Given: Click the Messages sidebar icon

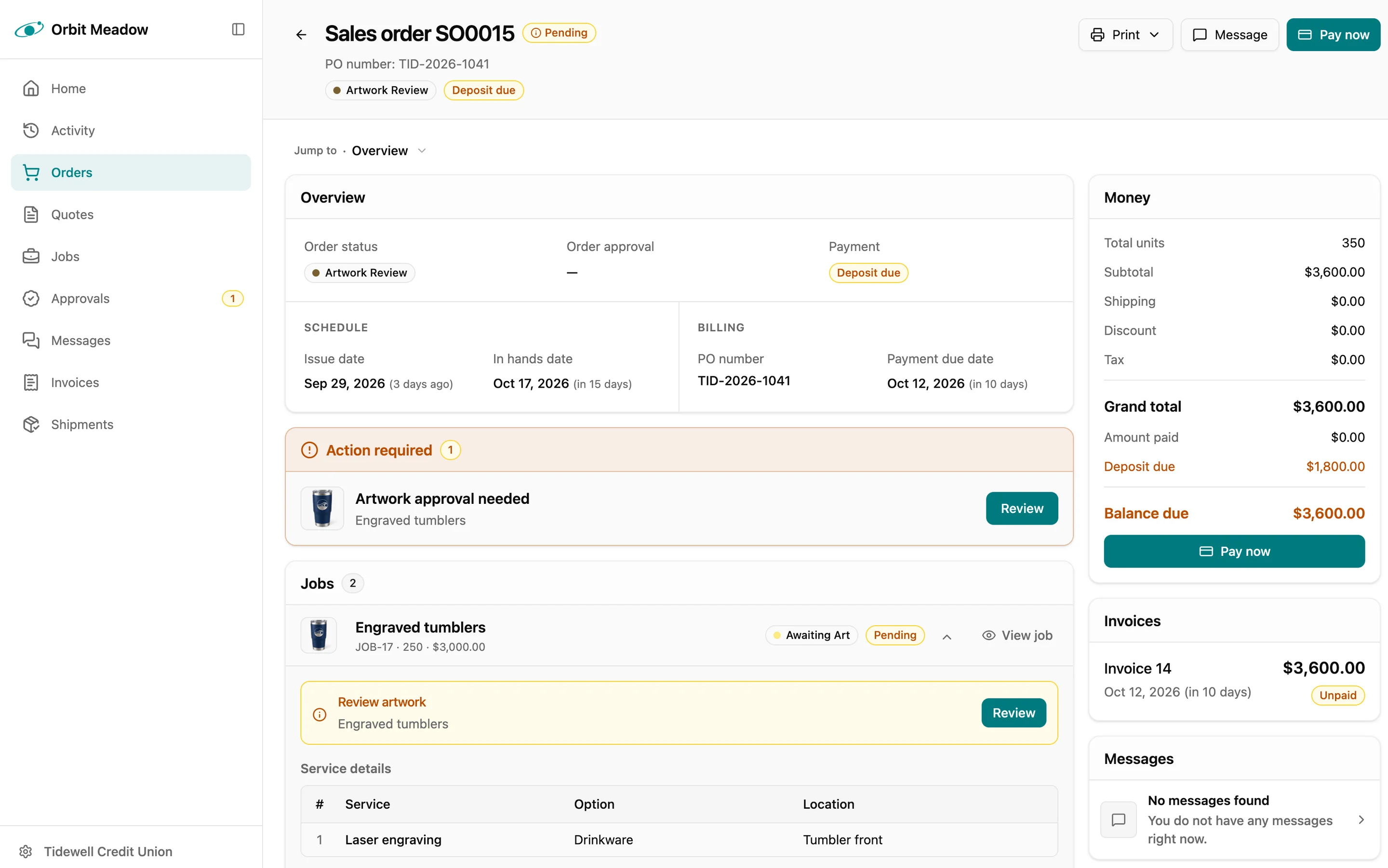Looking at the screenshot, I should point(31,341).
